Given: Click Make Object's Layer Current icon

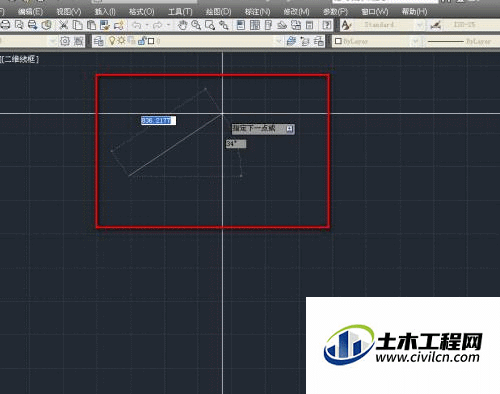Looking at the screenshot, I should [291, 41].
